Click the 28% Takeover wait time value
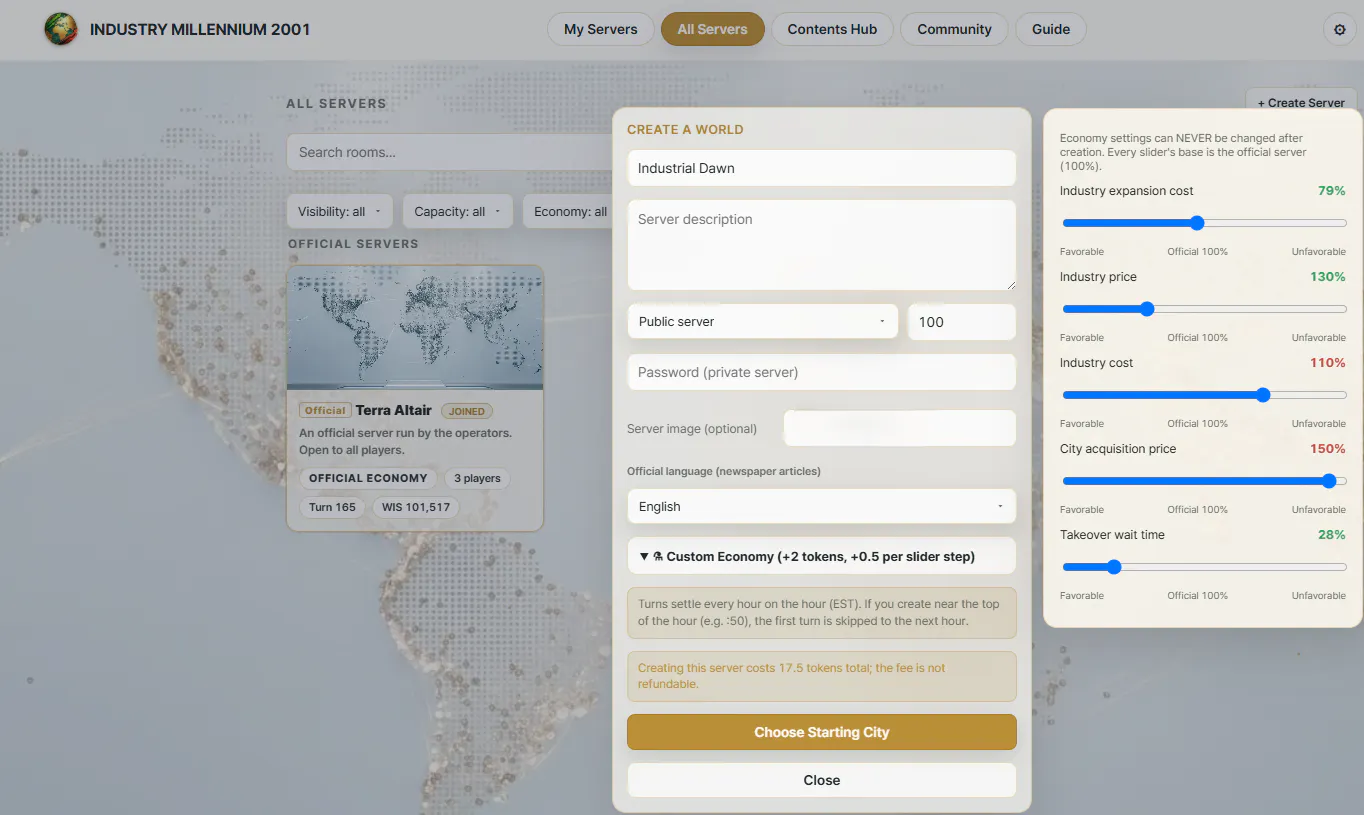The image size is (1364, 815). click(1332, 535)
